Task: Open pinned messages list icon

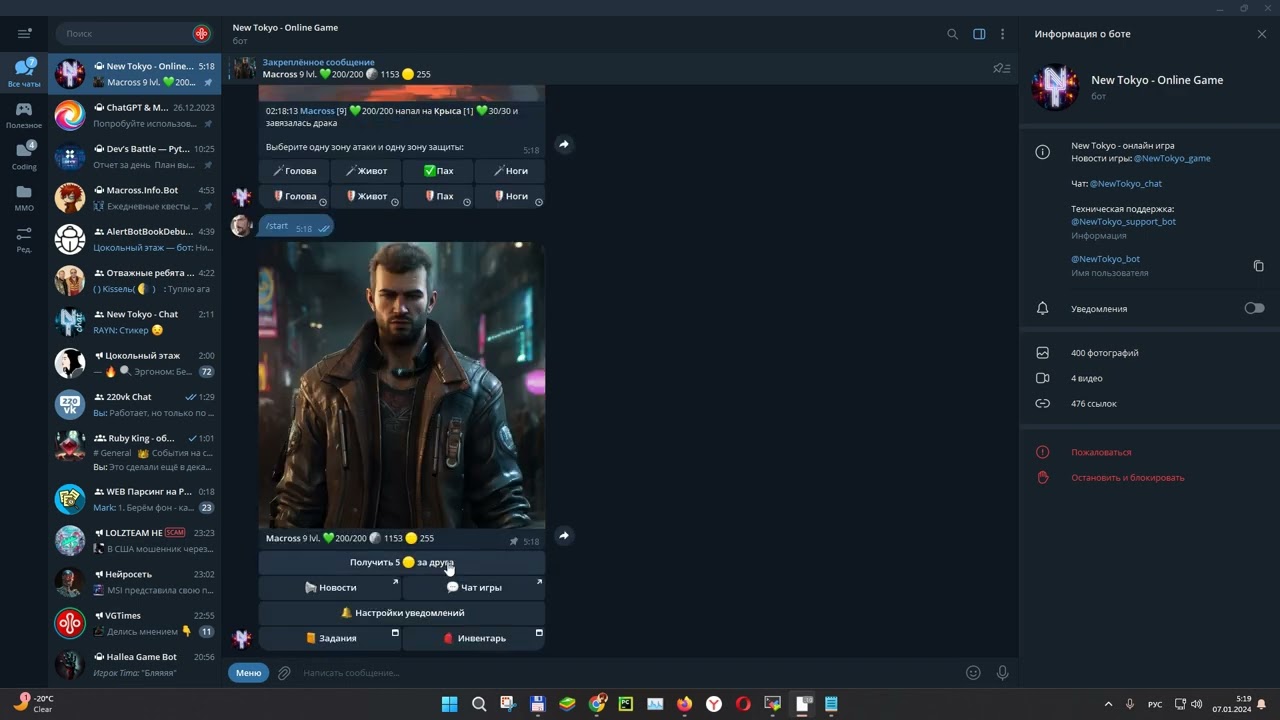Action: [x=1001, y=68]
